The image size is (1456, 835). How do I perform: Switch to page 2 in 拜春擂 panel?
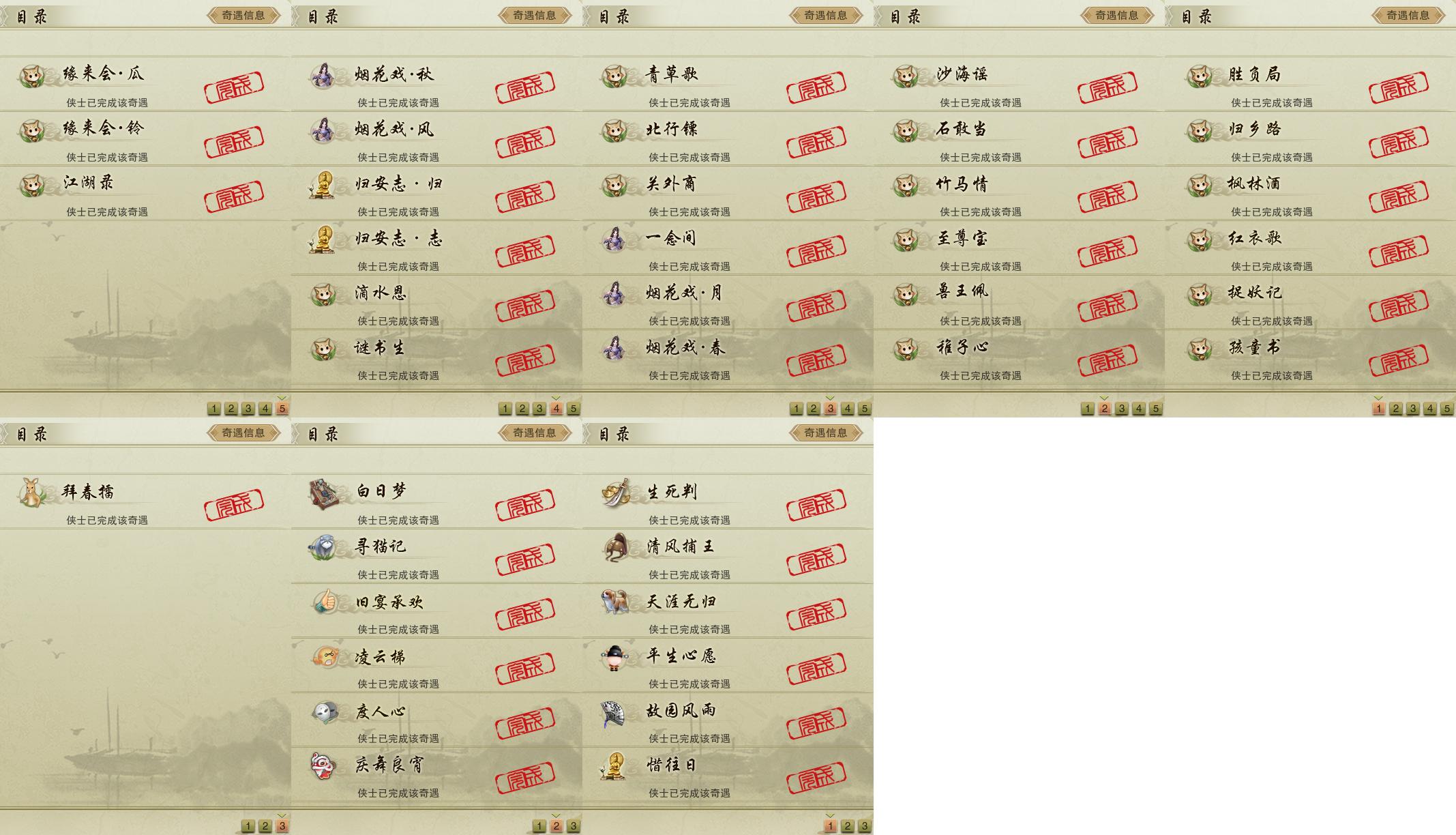pyautogui.click(x=265, y=826)
